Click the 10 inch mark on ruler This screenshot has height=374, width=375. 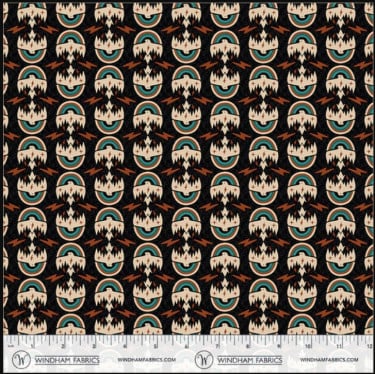click(x=308, y=346)
